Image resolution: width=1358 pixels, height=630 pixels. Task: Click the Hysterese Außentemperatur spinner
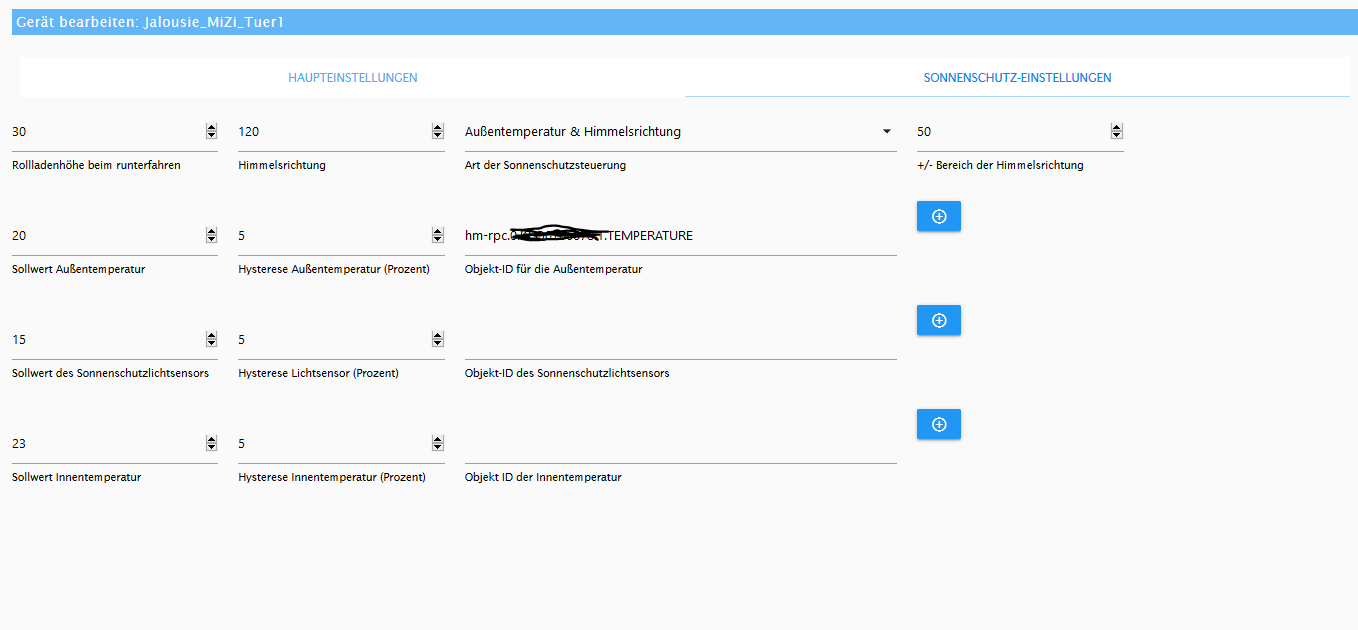tap(437, 235)
